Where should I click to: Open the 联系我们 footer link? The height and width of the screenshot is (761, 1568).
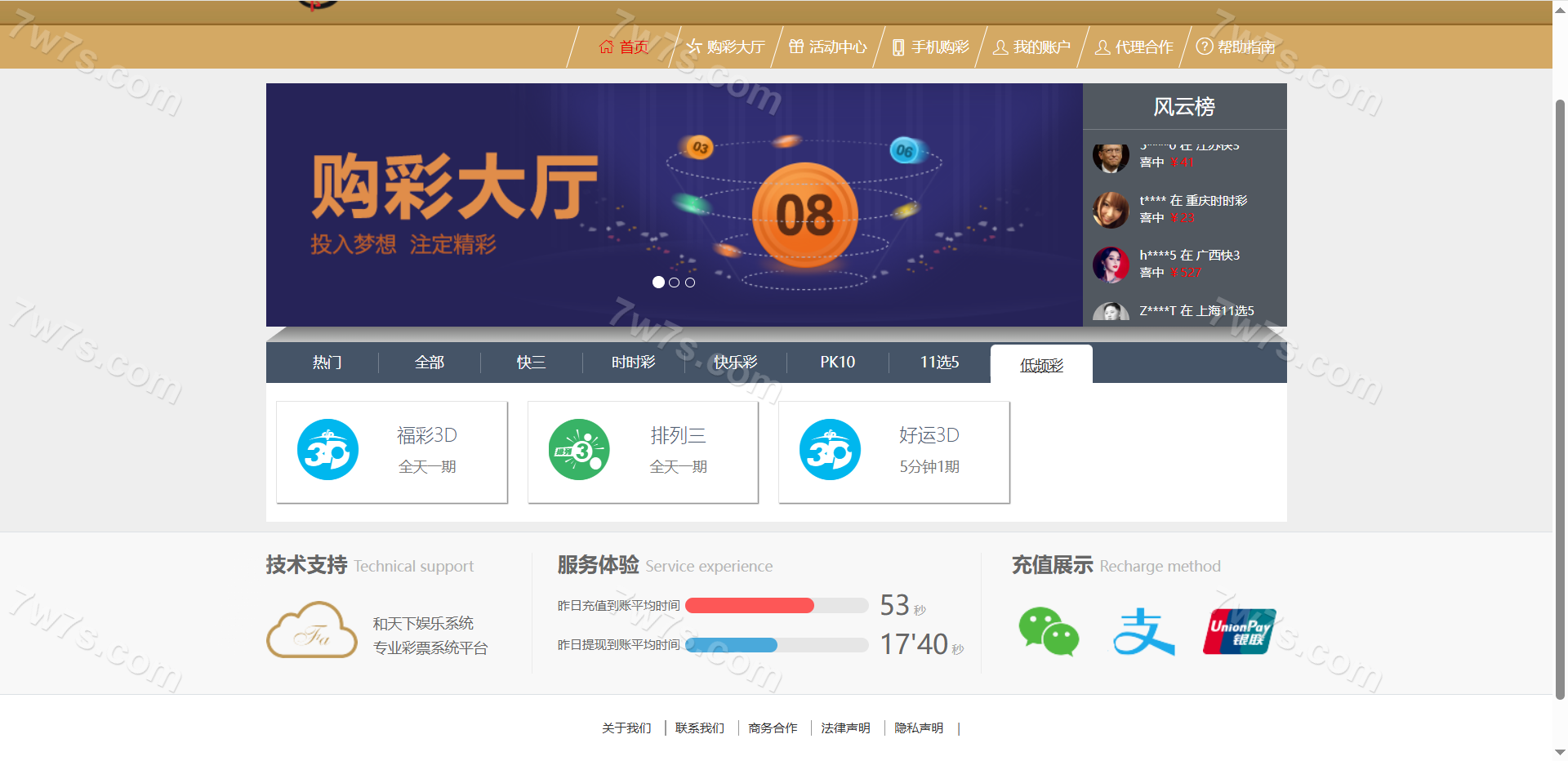click(x=699, y=728)
